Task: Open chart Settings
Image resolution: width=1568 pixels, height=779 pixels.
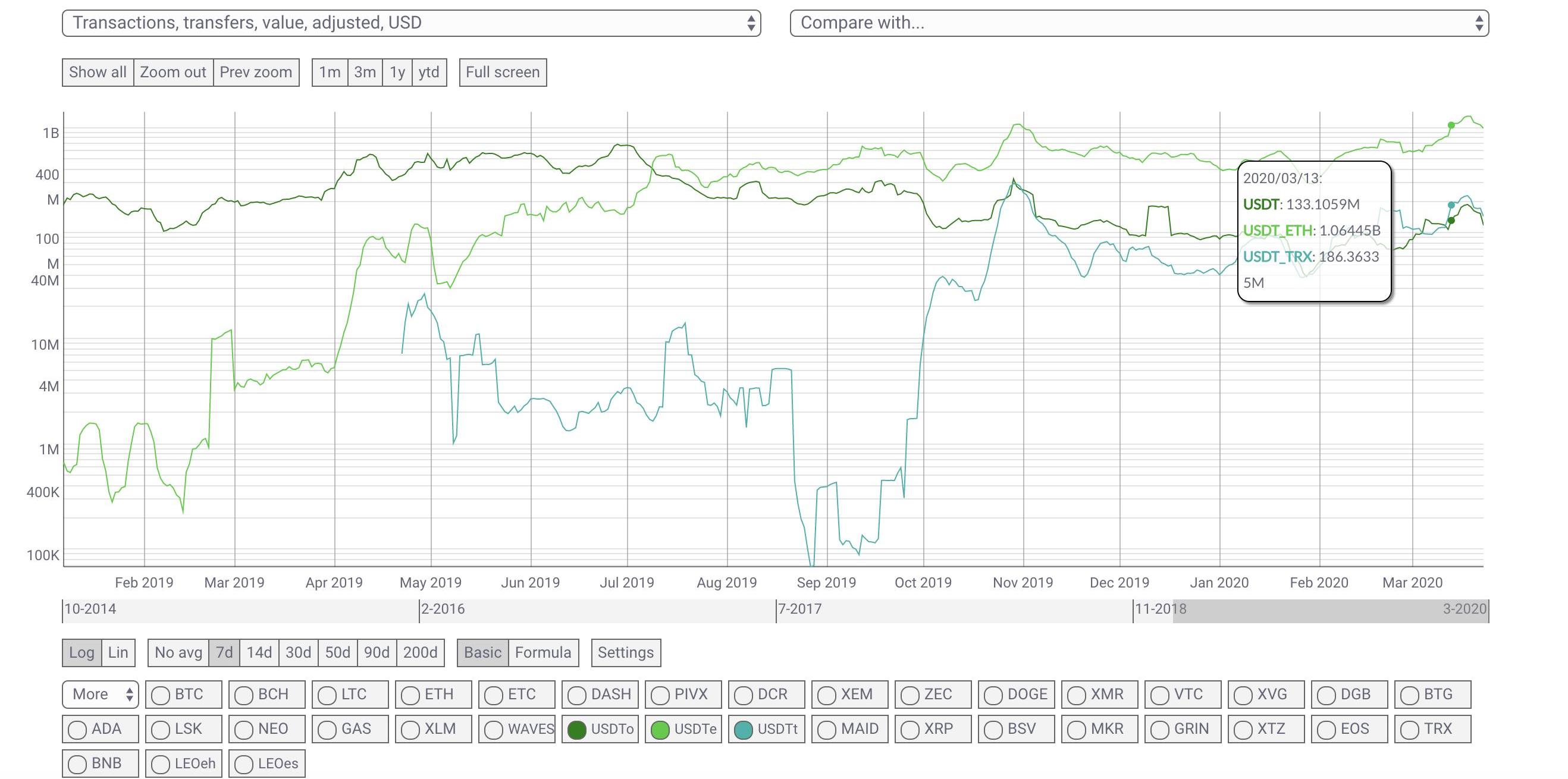Action: click(626, 653)
